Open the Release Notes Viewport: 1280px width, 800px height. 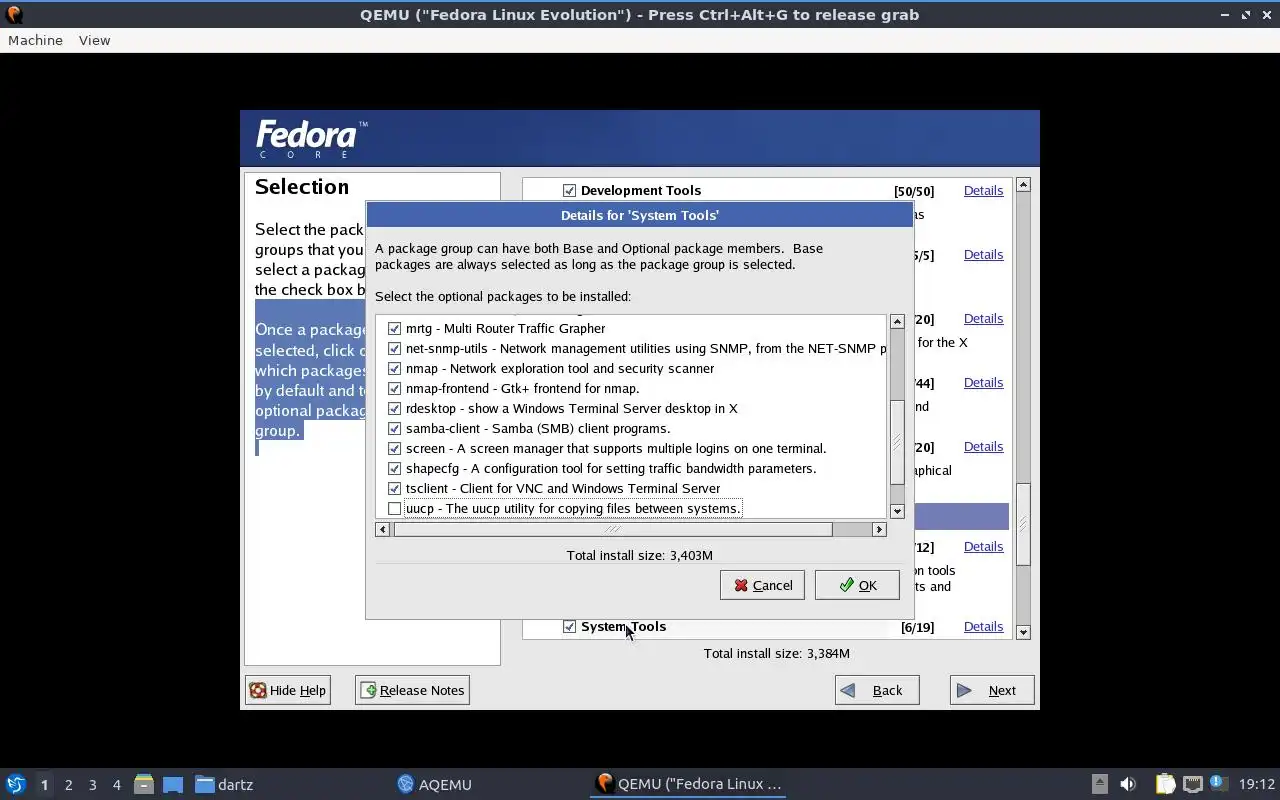click(412, 690)
